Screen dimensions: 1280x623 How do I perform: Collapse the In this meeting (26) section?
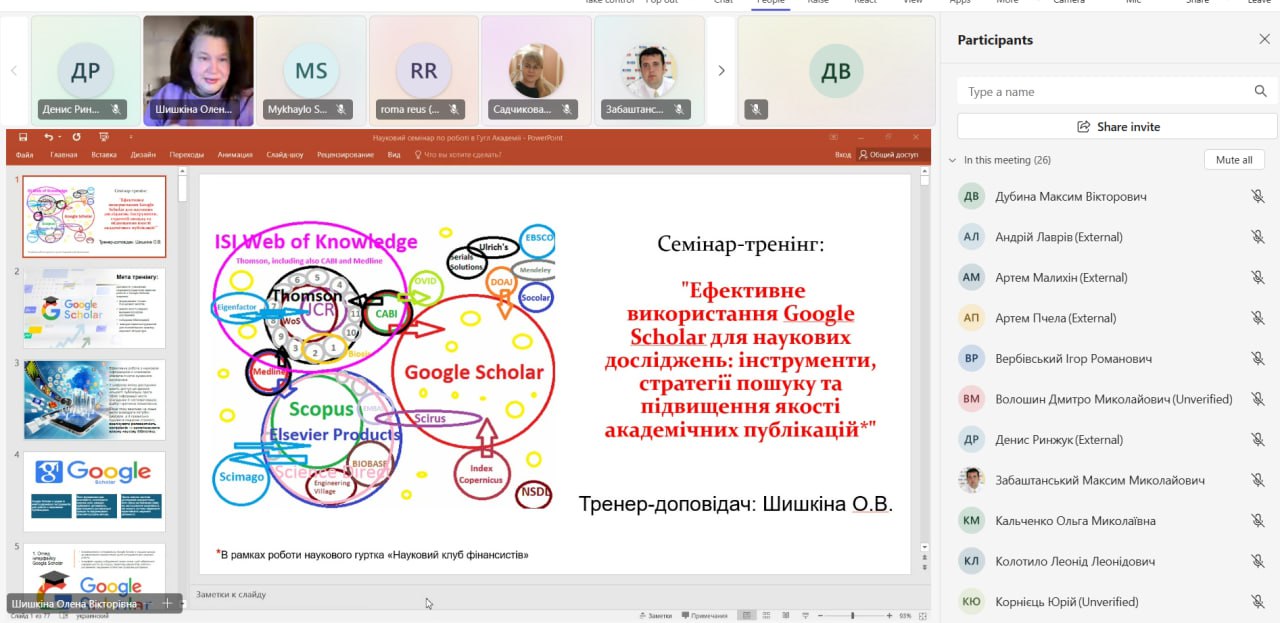[x=953, y=159]
